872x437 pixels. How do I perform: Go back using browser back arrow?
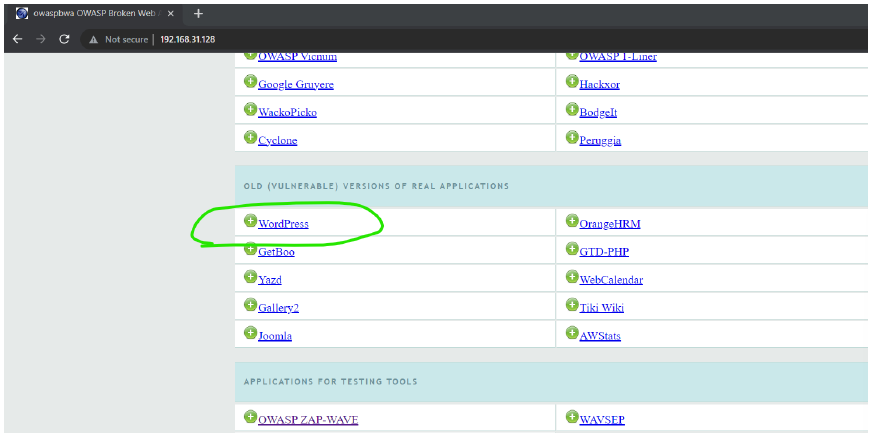(x=18, y=39)
